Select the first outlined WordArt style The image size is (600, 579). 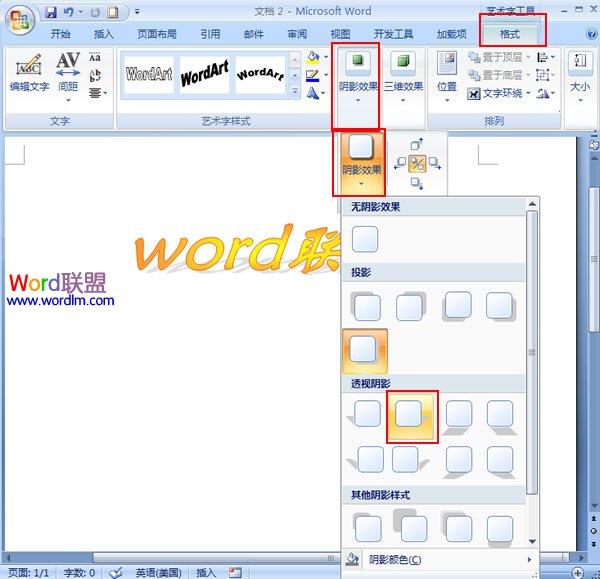click(149, 74)
